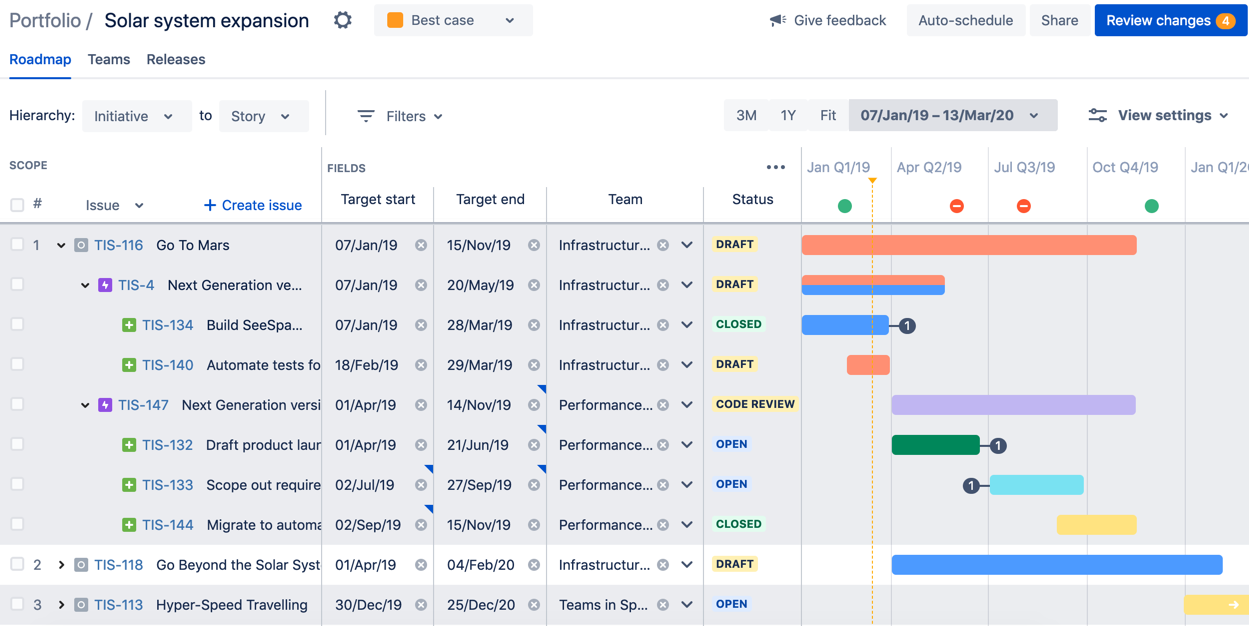Open the Best case scenario dropdown

click(x=453, y=20)
